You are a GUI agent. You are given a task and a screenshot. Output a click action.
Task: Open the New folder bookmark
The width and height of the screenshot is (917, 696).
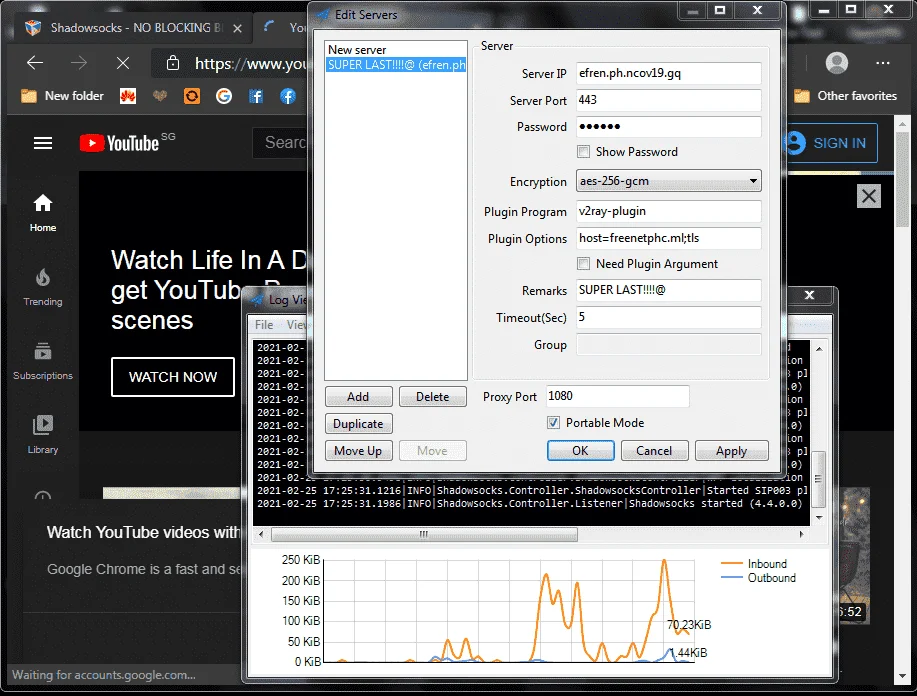[x=62, y=96]
